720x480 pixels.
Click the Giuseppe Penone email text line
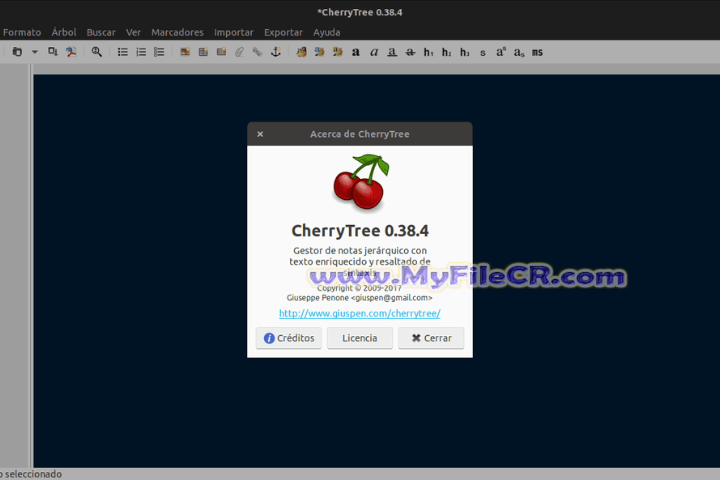(360, 298)
